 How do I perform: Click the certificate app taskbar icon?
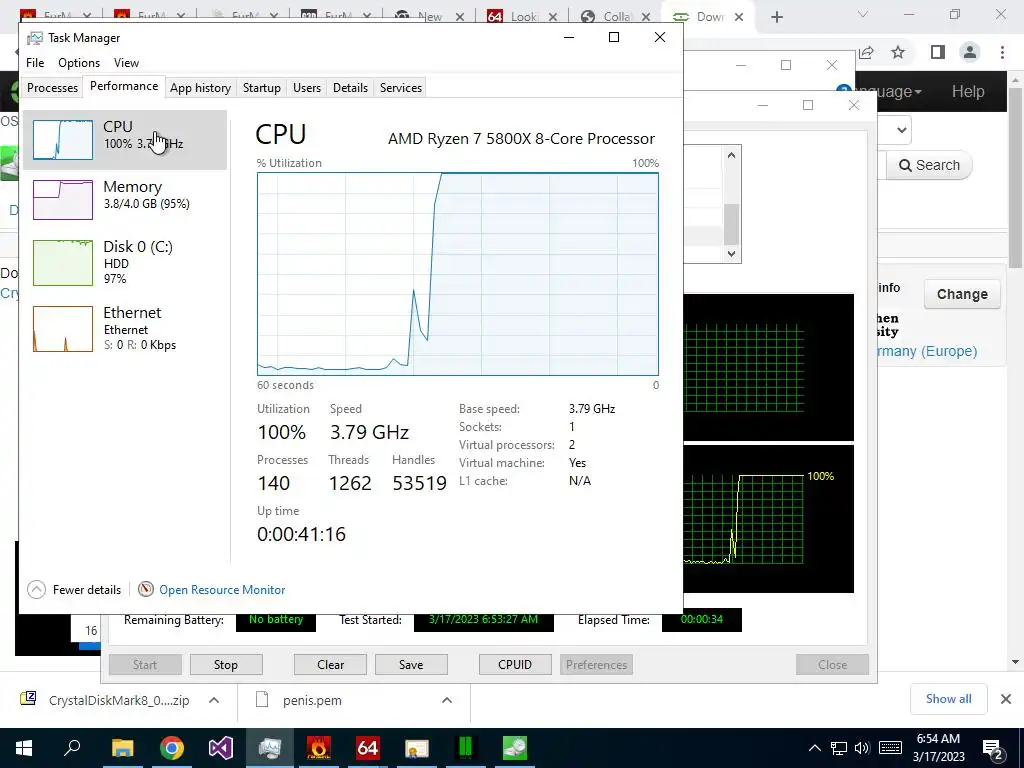pos(417,748)
